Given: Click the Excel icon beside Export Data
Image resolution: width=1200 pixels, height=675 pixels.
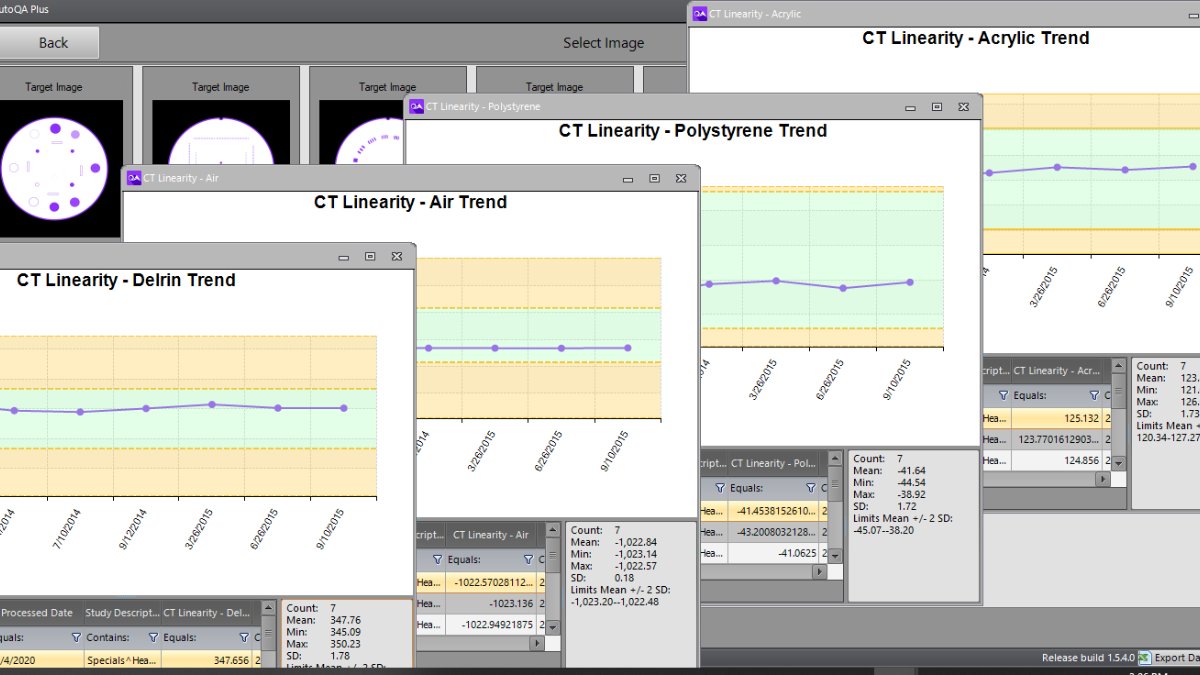Looking at the screenshot, I should pos(1145,657).
